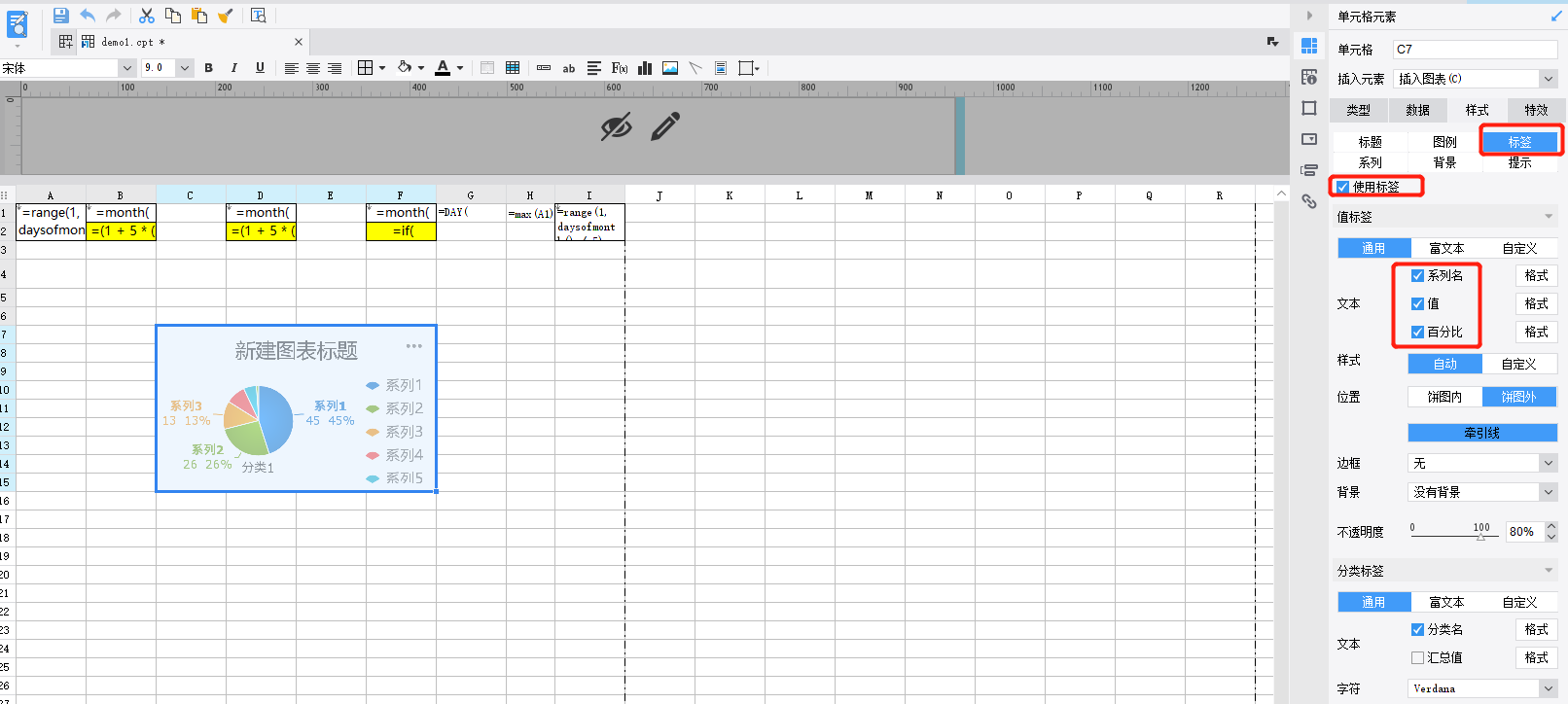Uncheck the 使用标签 checkbox
The height and width of the screenshot is (704, 1568).
[1342, 187]
